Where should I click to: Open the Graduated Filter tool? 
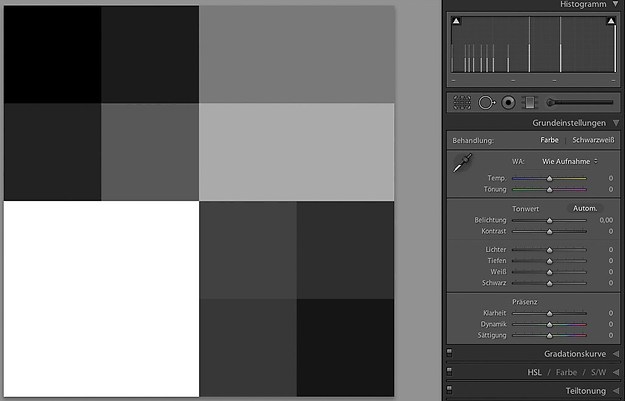pyautogui.click(x=530, y=102)
